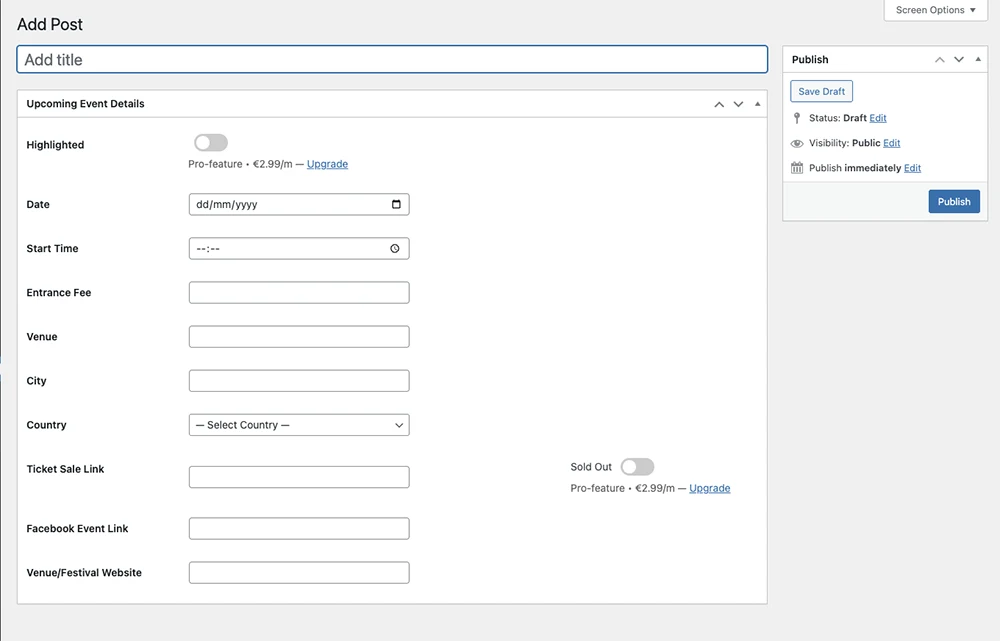1000x641 pixels.
Task: Collapse the Publish panel
Action: (x=978, y=60)
